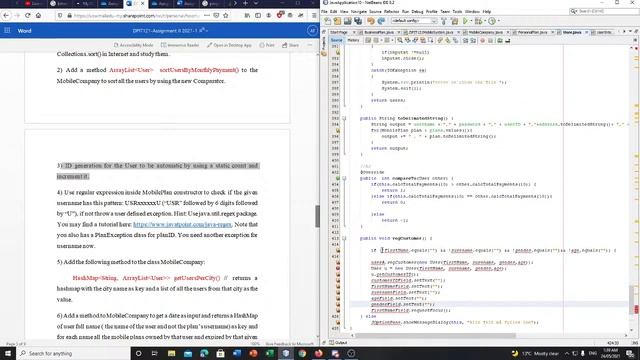Switch to PersonalPlan.java tab

pyautogui.click(x=532, y=32)
